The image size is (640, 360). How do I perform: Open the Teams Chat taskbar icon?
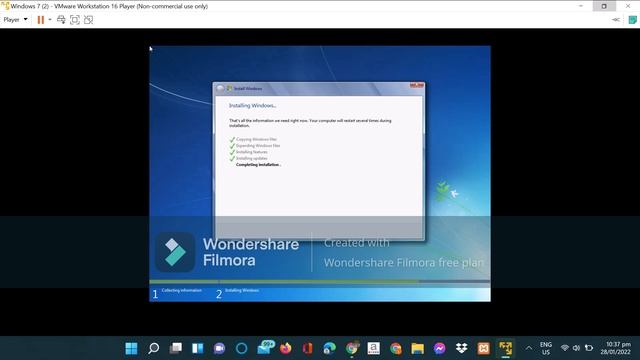pyautogui.click(x=219, y=348)
